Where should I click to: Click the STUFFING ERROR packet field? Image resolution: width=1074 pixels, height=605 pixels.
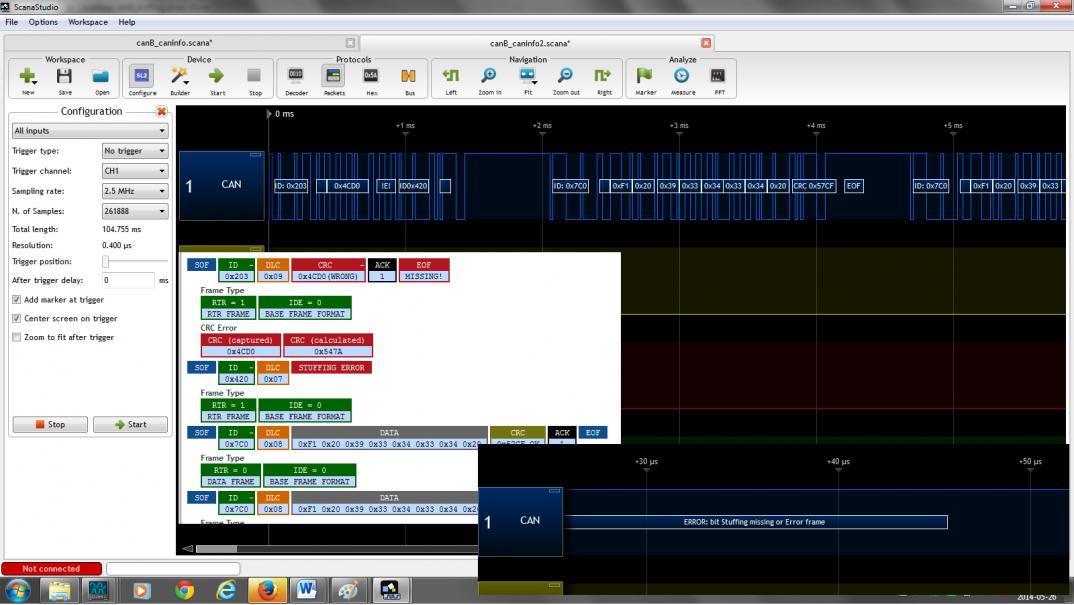pos(332,368)
